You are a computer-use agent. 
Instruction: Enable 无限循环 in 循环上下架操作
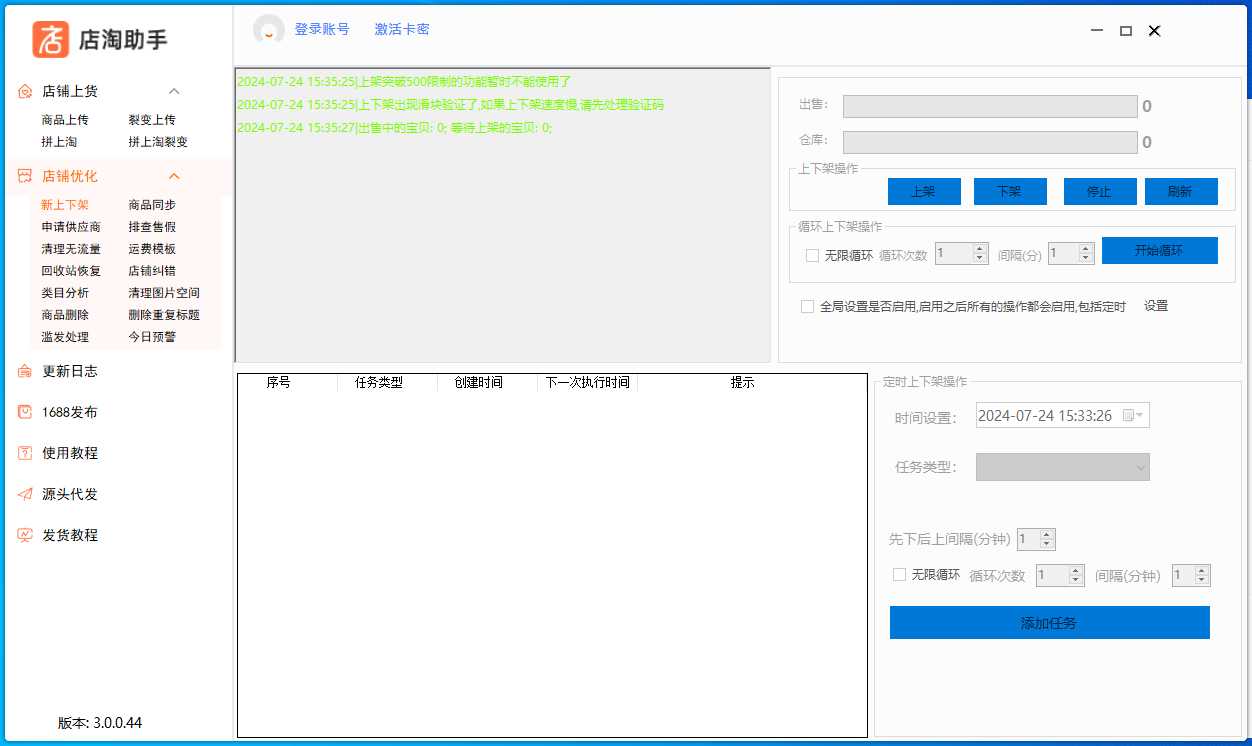(x=812, y=255)
